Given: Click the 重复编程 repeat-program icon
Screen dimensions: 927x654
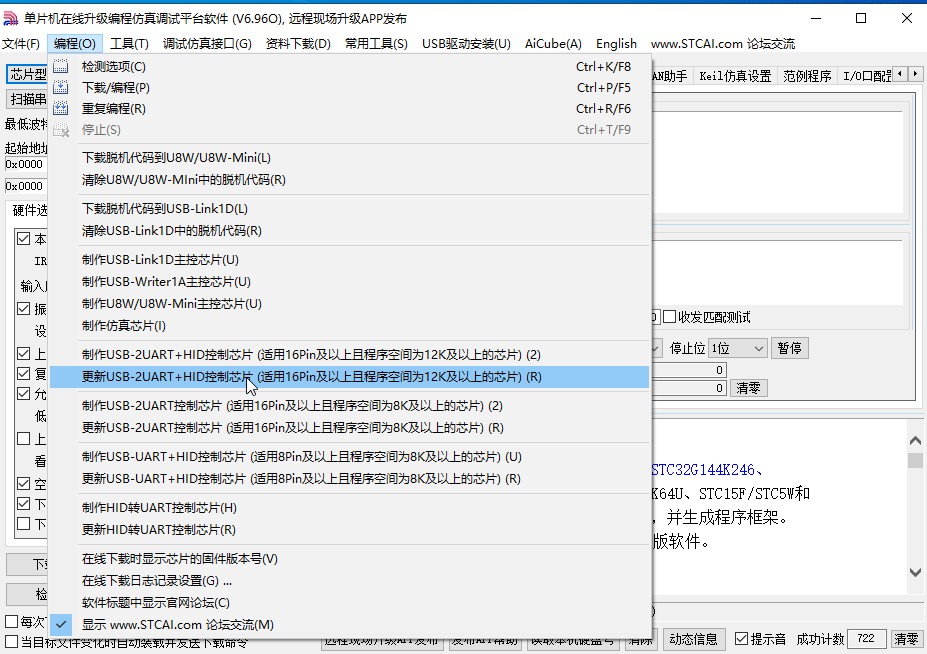Looking at the screenshot, I should [x=63, y=109].
